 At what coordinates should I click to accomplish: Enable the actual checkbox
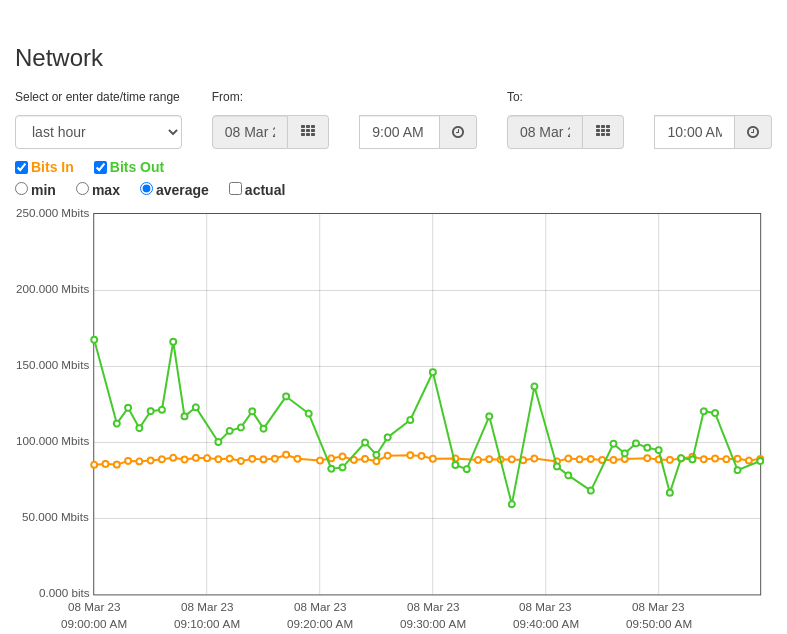[235, 189]
